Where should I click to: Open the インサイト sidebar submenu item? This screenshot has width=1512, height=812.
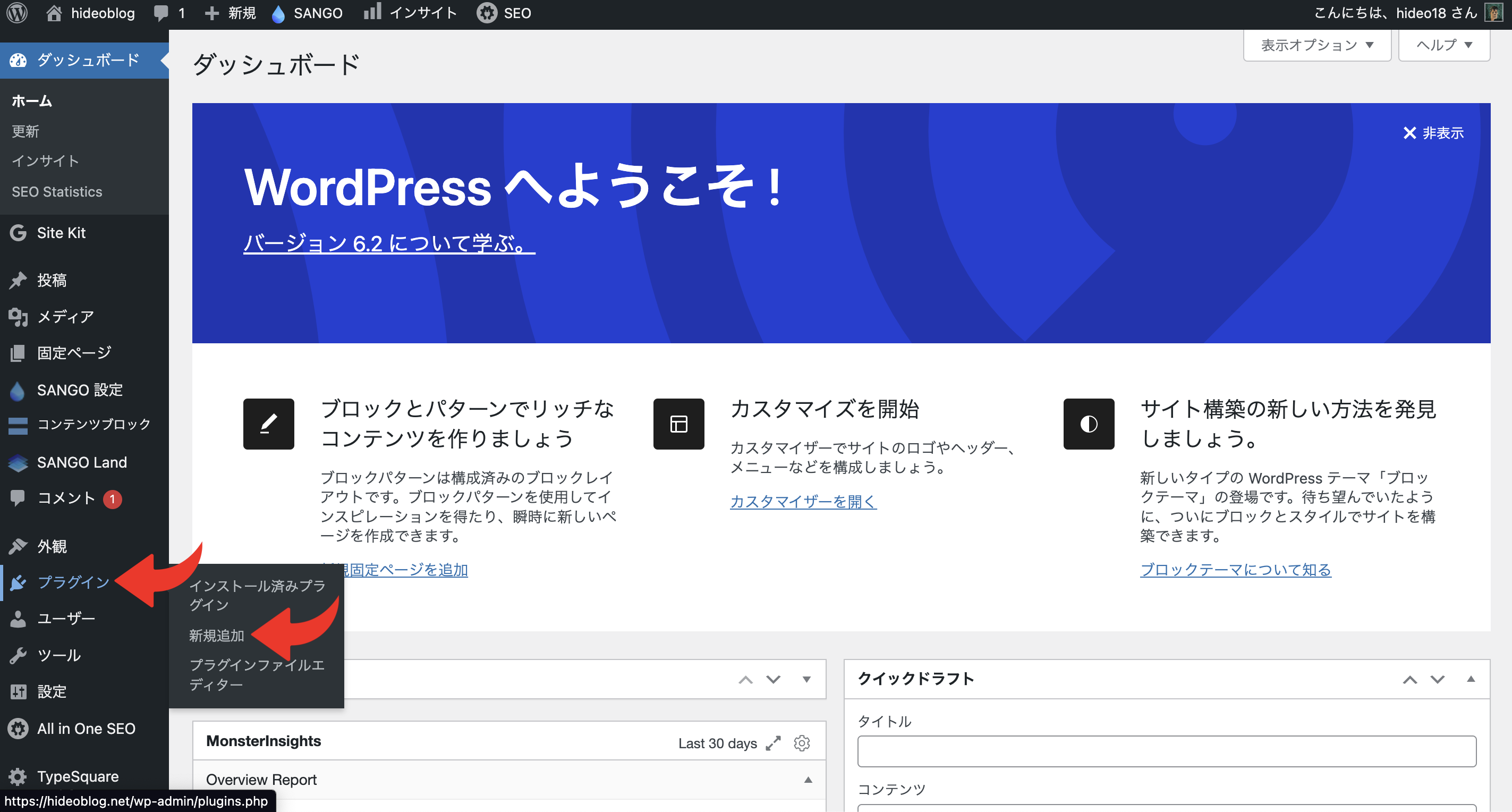point(45,161)
